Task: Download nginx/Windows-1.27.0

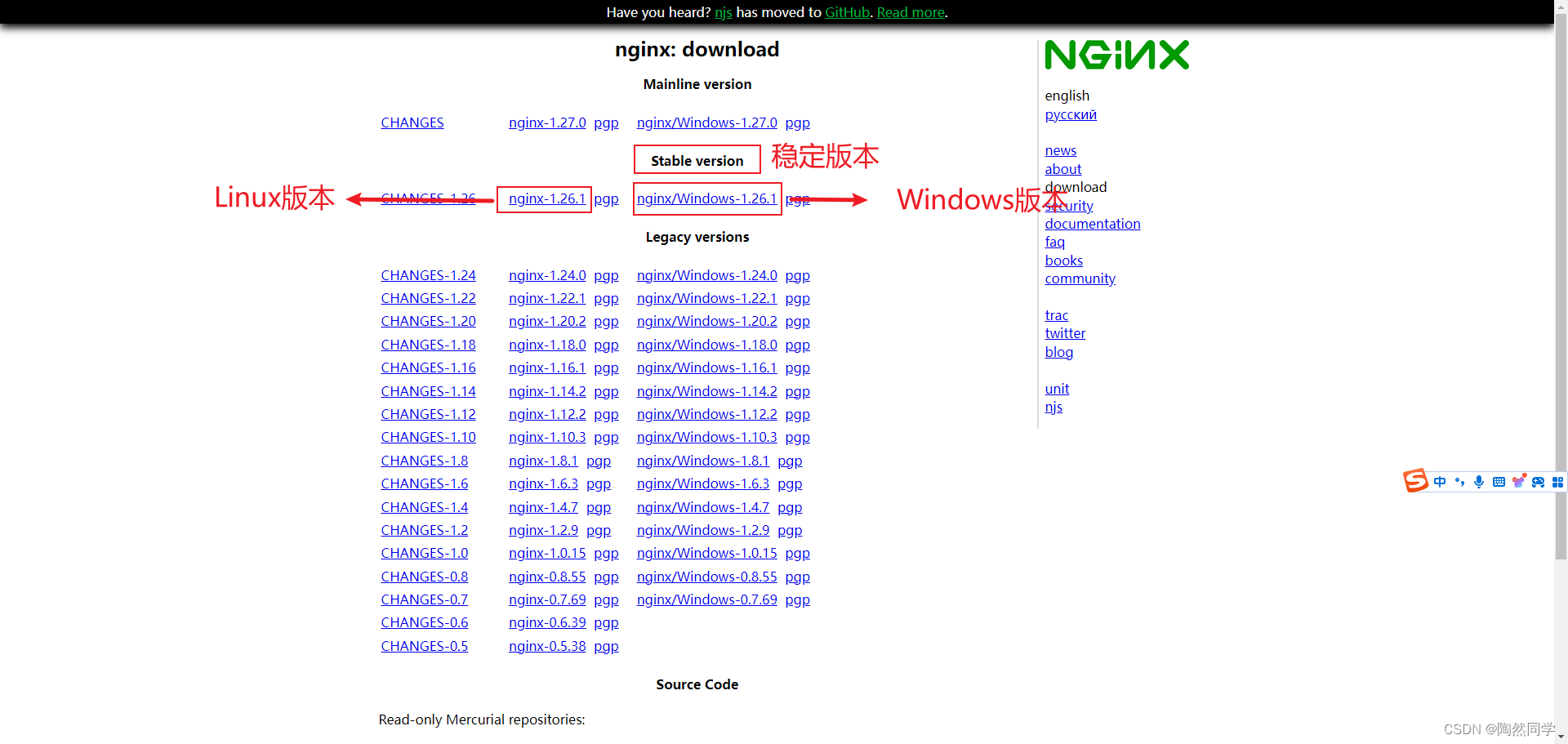Action: pyautogui.click(x=706, y=123)
